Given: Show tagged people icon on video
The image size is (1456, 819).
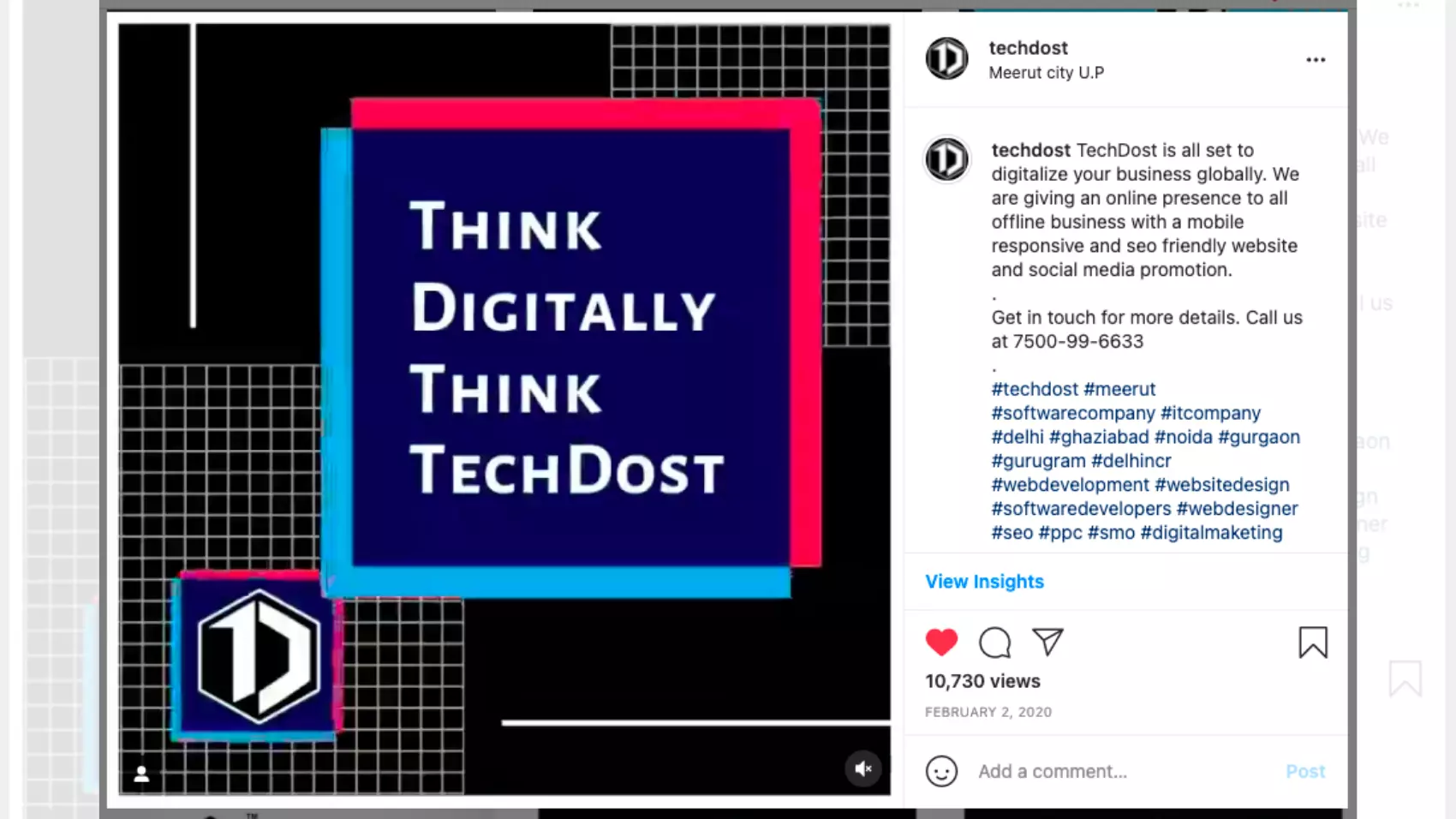Looking at the screenshot, I should (x=142, y=774).
